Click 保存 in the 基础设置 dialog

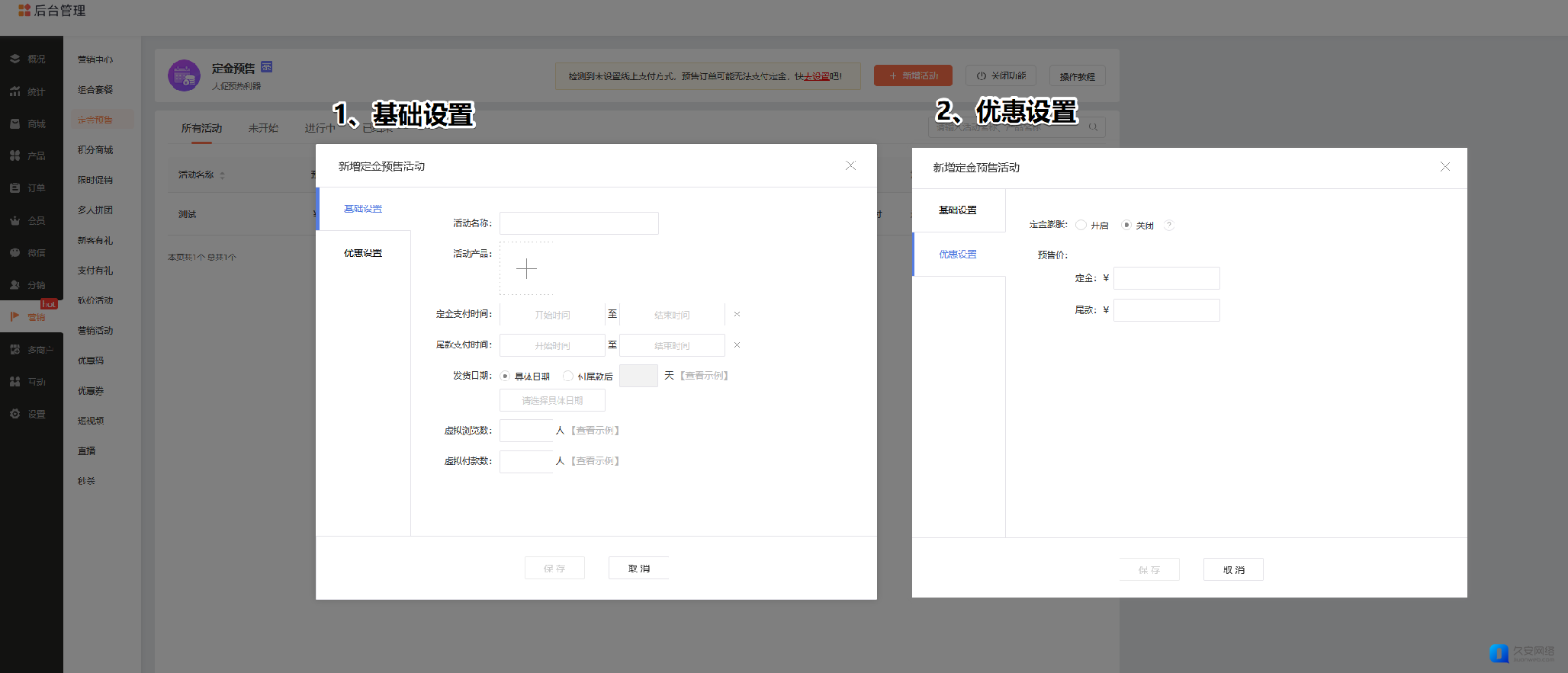tap(554, 569)
